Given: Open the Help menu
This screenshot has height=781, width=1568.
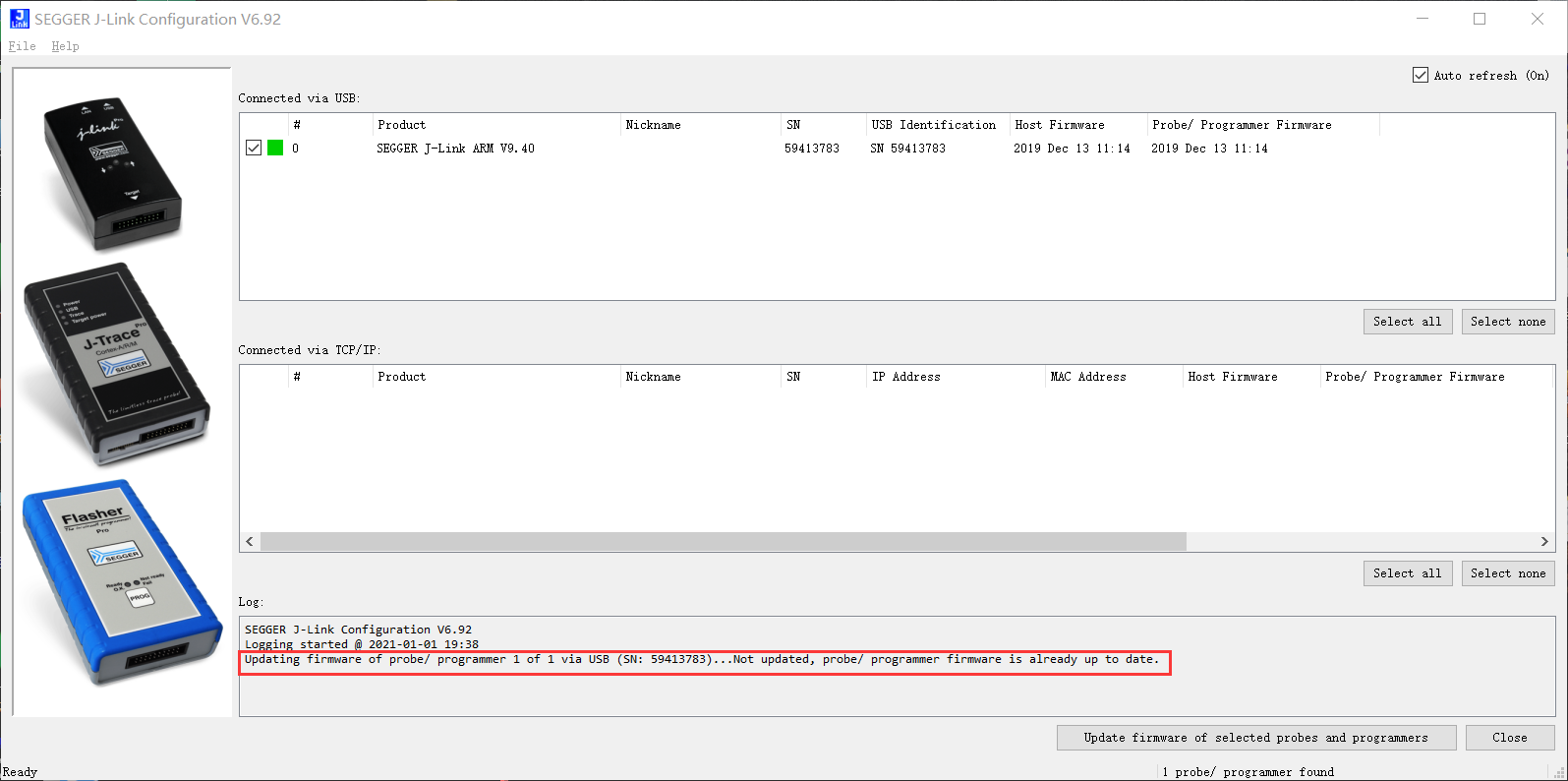Looking at the screenshot, I should (x=66, y=46).
